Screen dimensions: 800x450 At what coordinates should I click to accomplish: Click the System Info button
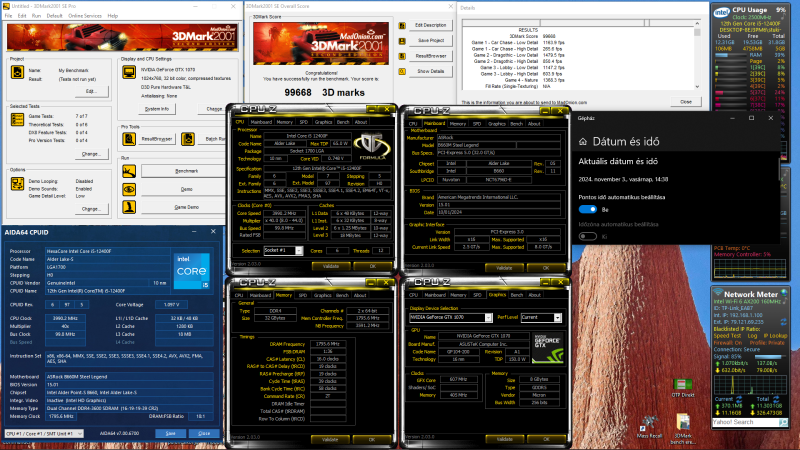157,109
